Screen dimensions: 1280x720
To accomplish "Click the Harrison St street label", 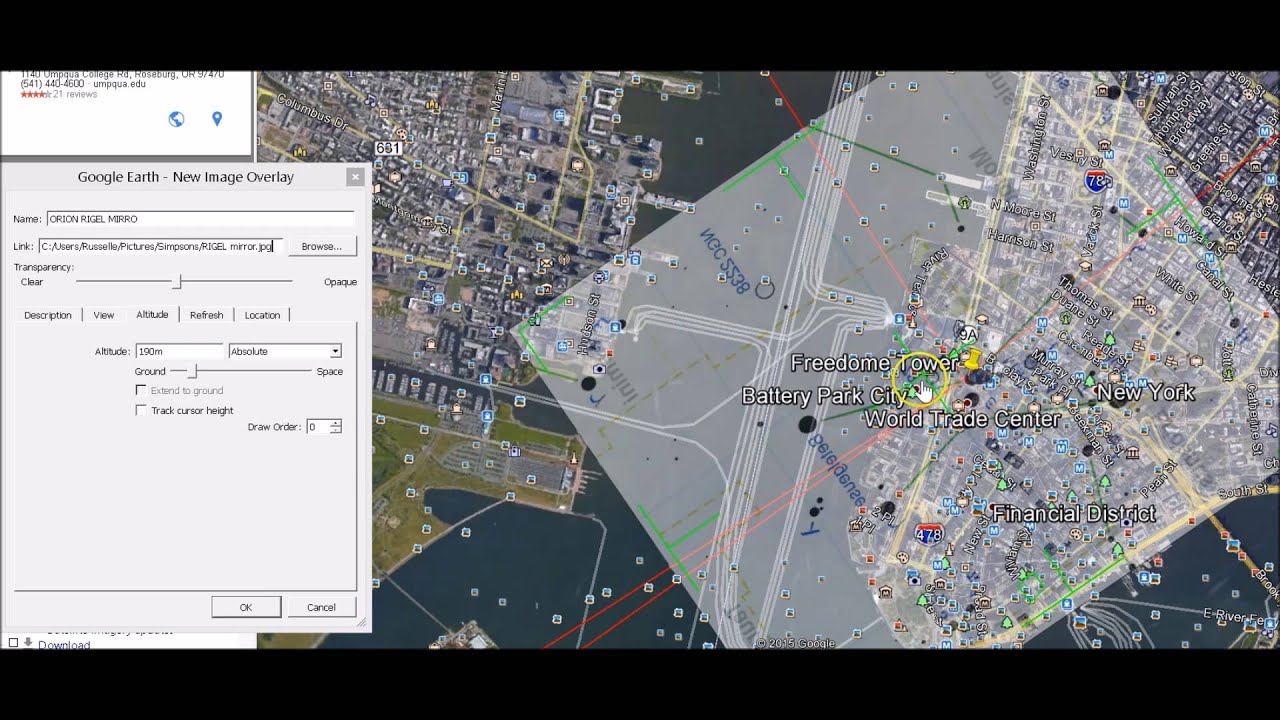I will pyautogui.click(x=1020, y=240).
